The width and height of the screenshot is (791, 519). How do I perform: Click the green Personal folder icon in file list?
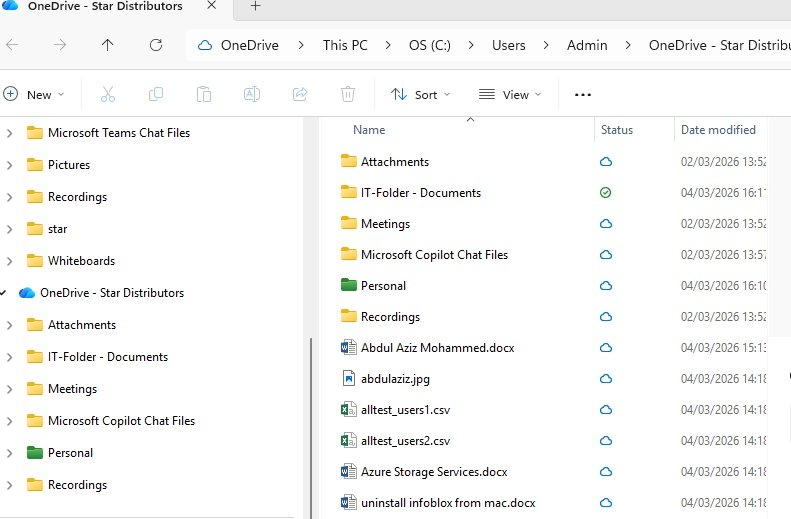pyautogui.click(x=349, y=285)
